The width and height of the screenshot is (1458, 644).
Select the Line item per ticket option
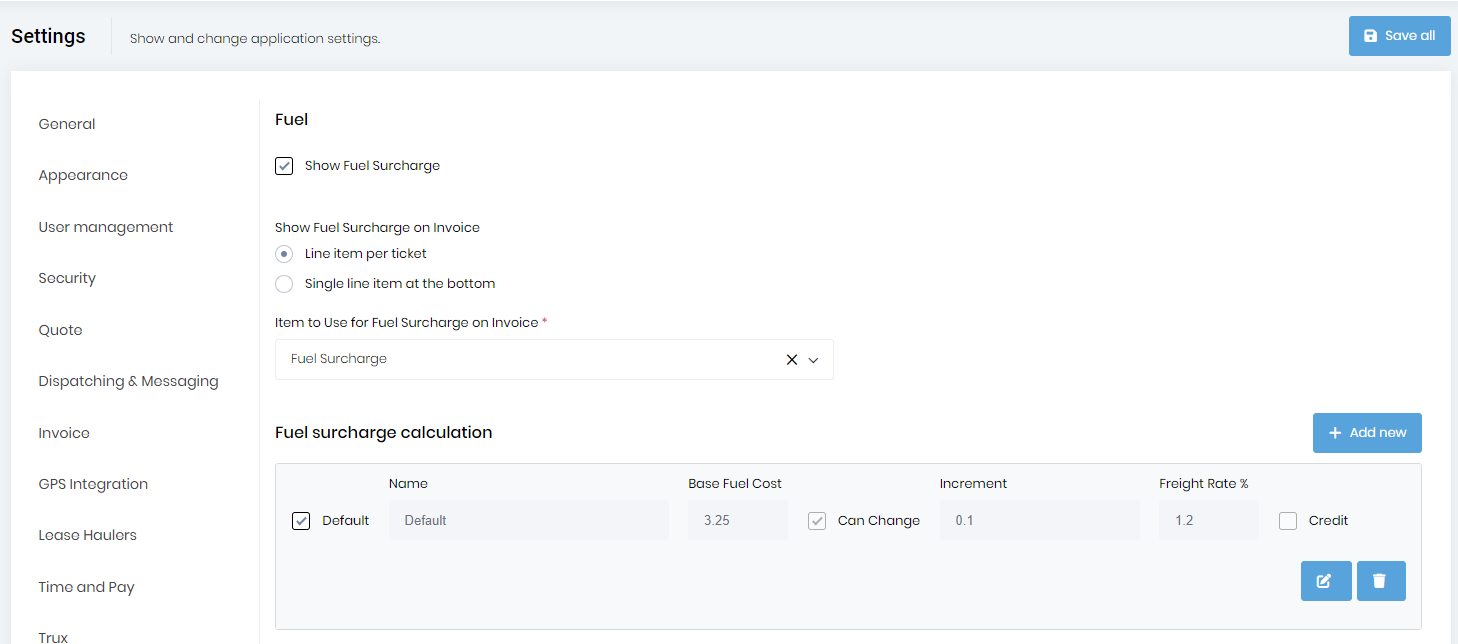[x=284, y=253]
